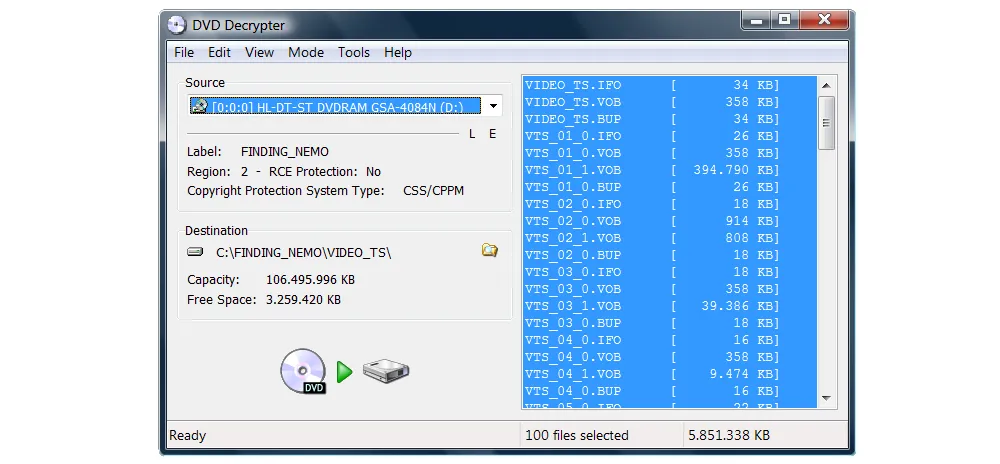
Task: Click the Region 2 value
Action: point(244,171)
